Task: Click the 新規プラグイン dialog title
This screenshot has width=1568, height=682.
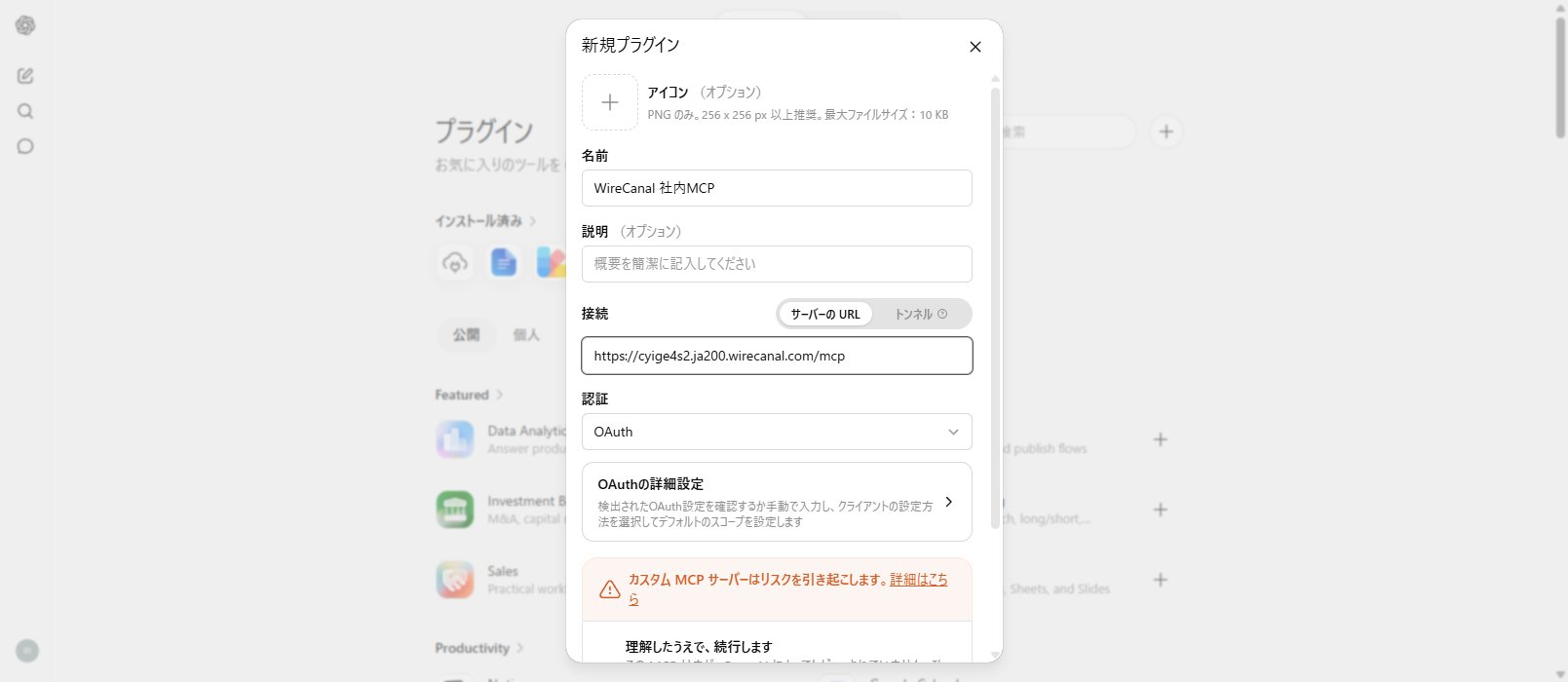Action: [x=631, y=45]
